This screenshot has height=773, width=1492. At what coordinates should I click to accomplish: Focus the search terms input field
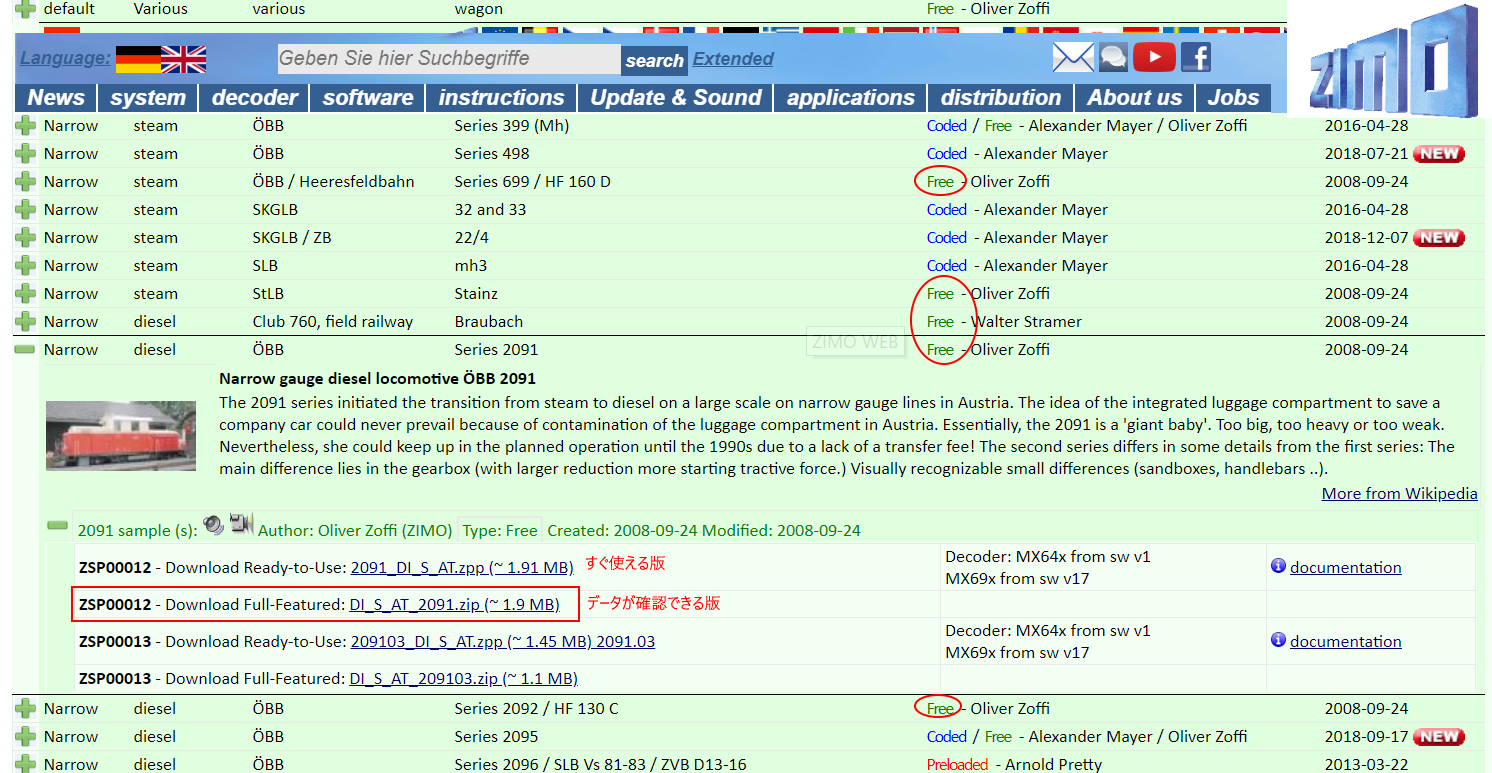(x=448, y=59)
